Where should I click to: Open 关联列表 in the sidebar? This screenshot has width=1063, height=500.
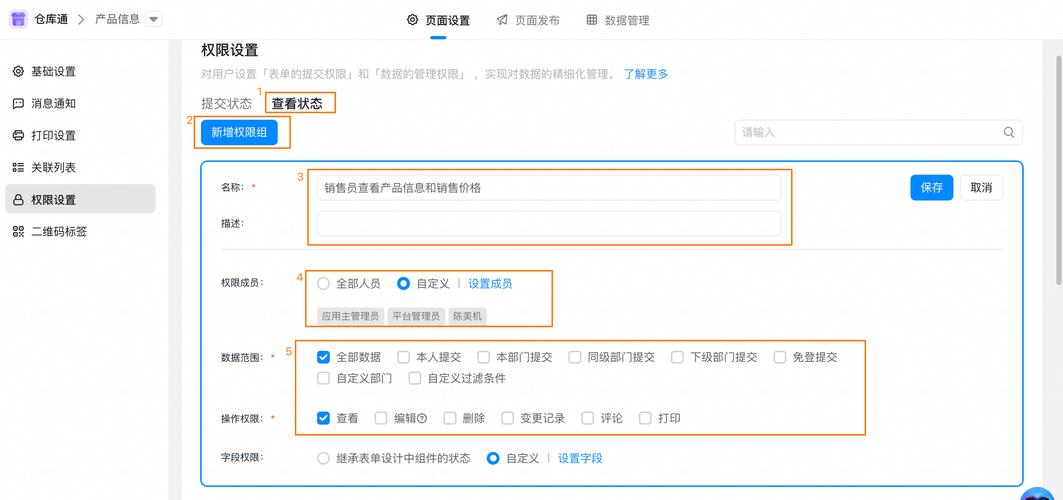tap(53, 168)
